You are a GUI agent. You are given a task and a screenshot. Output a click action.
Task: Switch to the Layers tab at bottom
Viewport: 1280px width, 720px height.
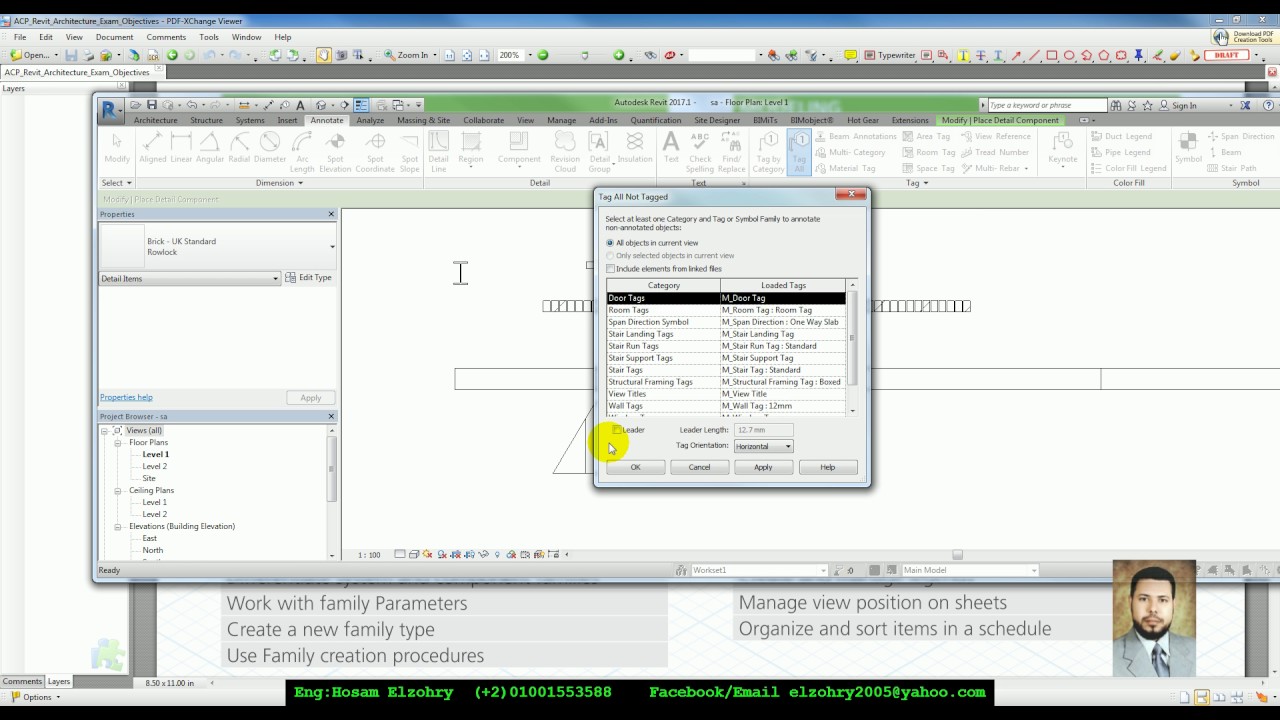click(x=59, y=681)
